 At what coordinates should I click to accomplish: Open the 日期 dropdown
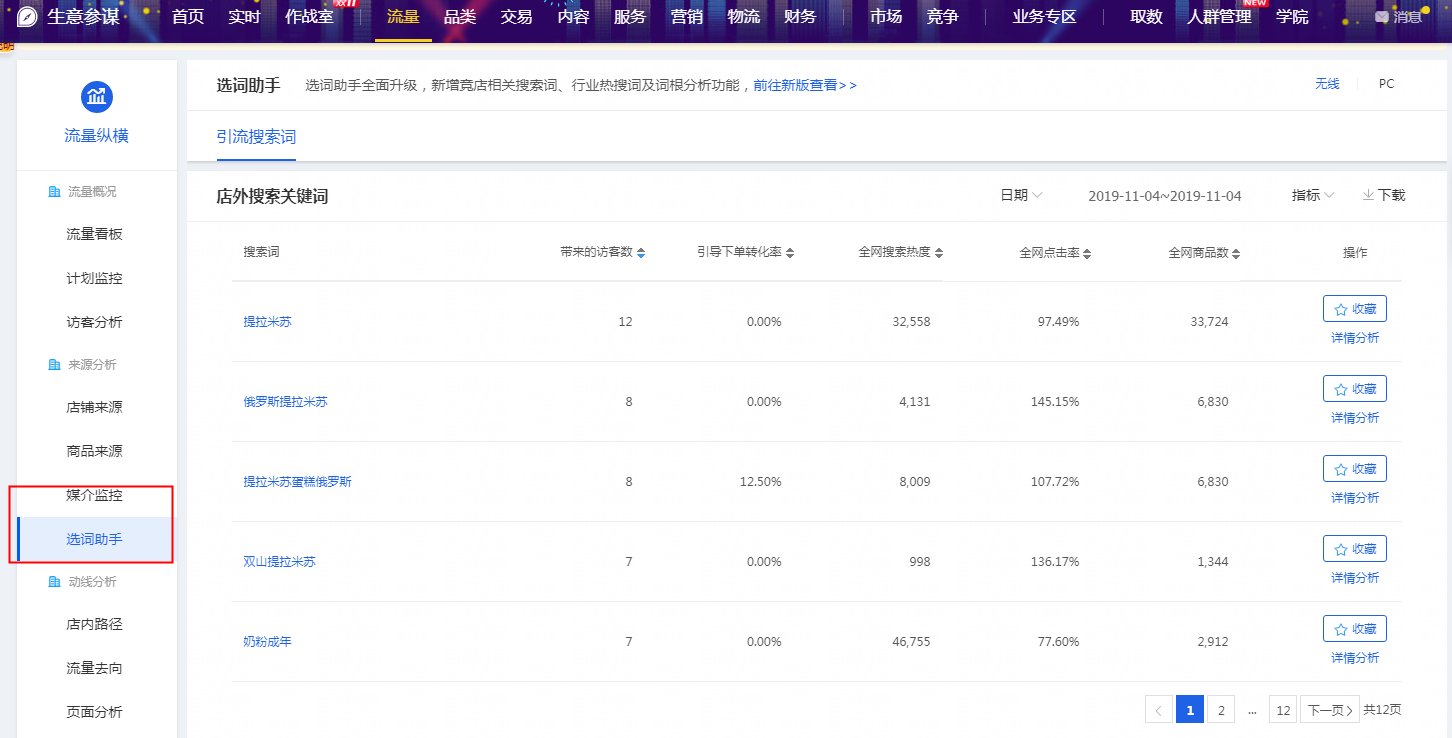(1021, 195)
